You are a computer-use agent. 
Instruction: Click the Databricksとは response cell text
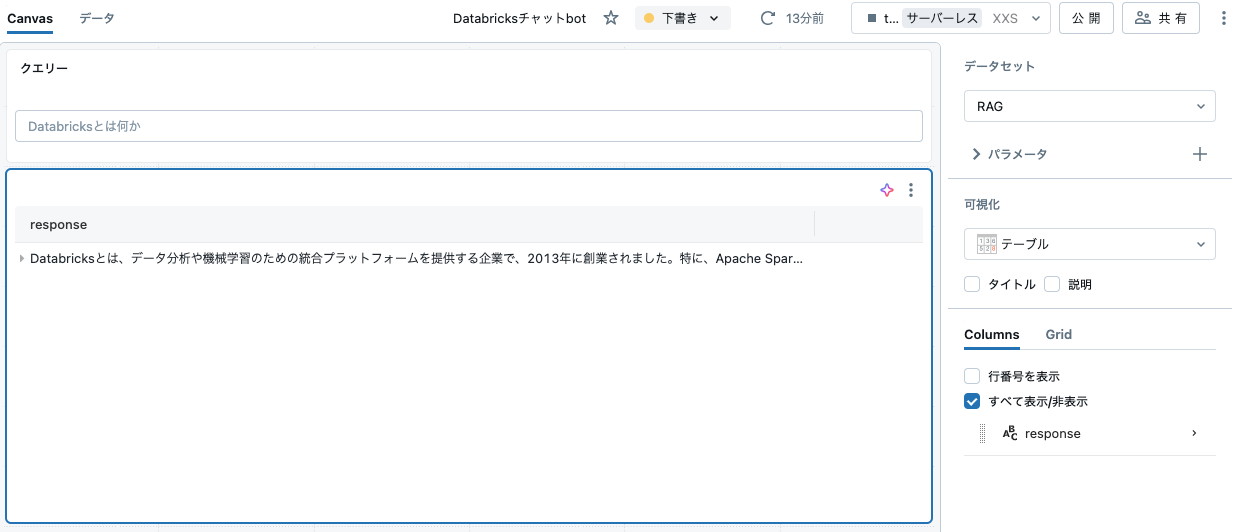coord(416,258)
